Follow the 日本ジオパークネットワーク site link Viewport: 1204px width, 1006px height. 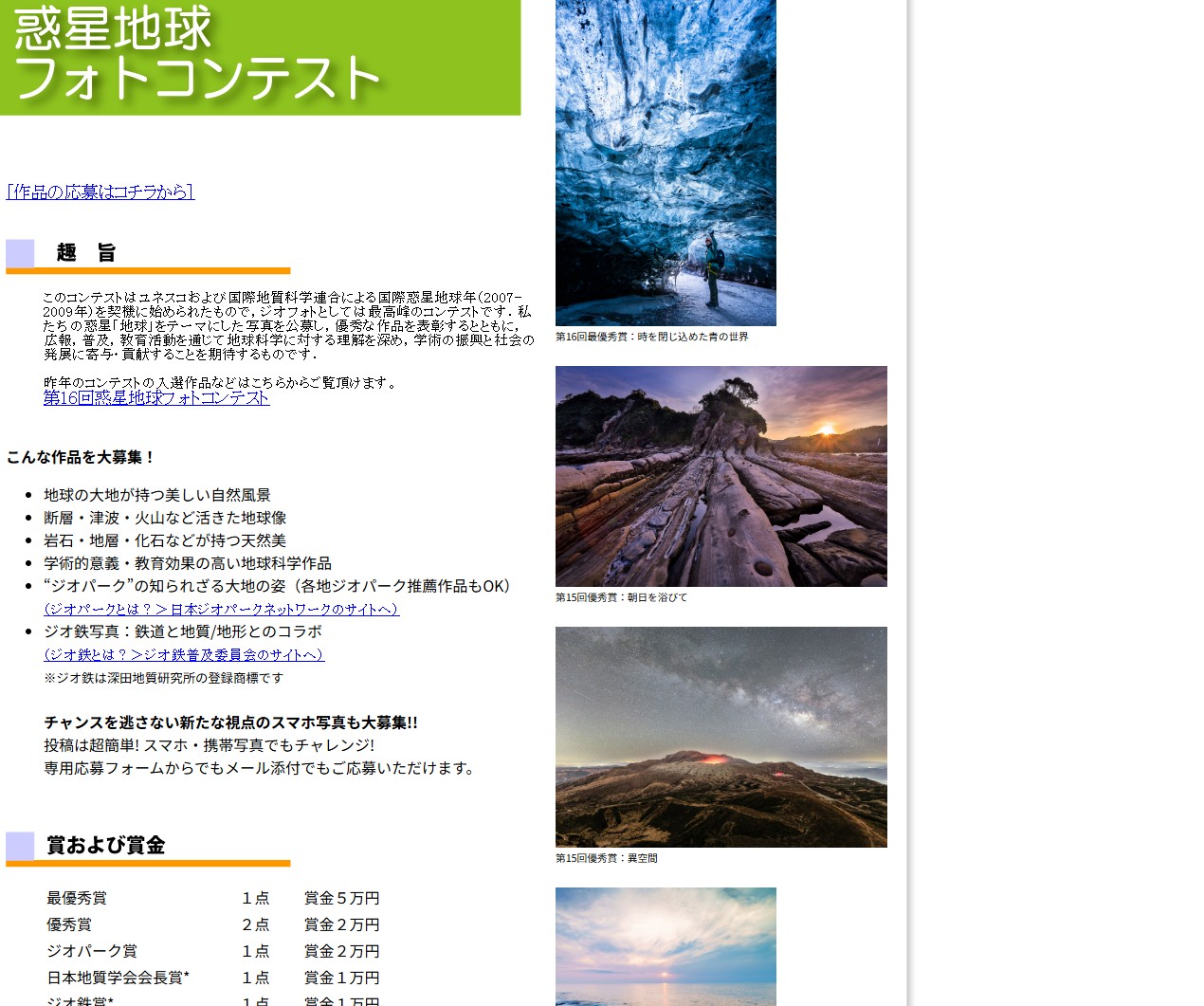(x=222, y=609)
